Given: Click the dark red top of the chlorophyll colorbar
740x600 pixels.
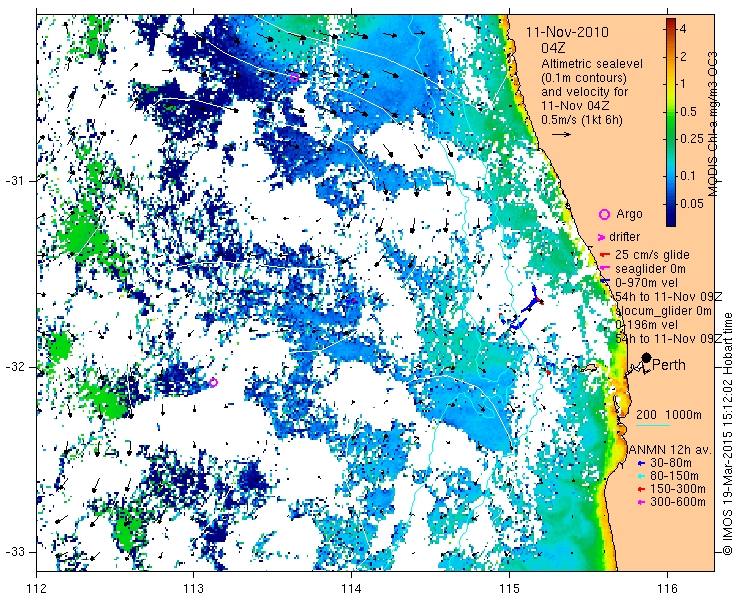Looking at the screenshot, I should [x=671, y=24].
